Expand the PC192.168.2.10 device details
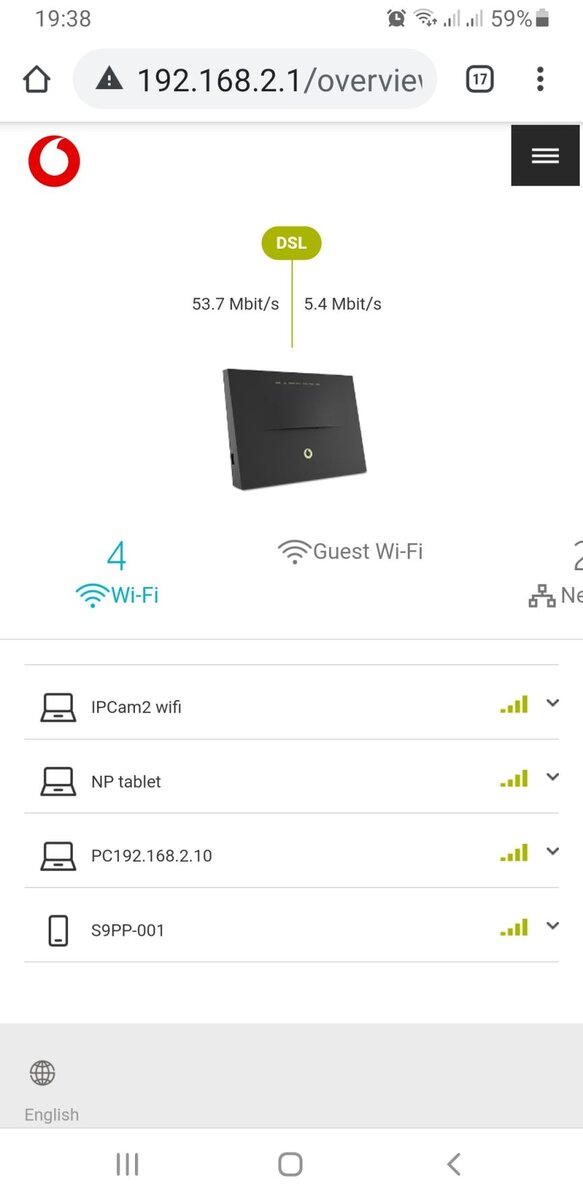 tap(553, 852)
